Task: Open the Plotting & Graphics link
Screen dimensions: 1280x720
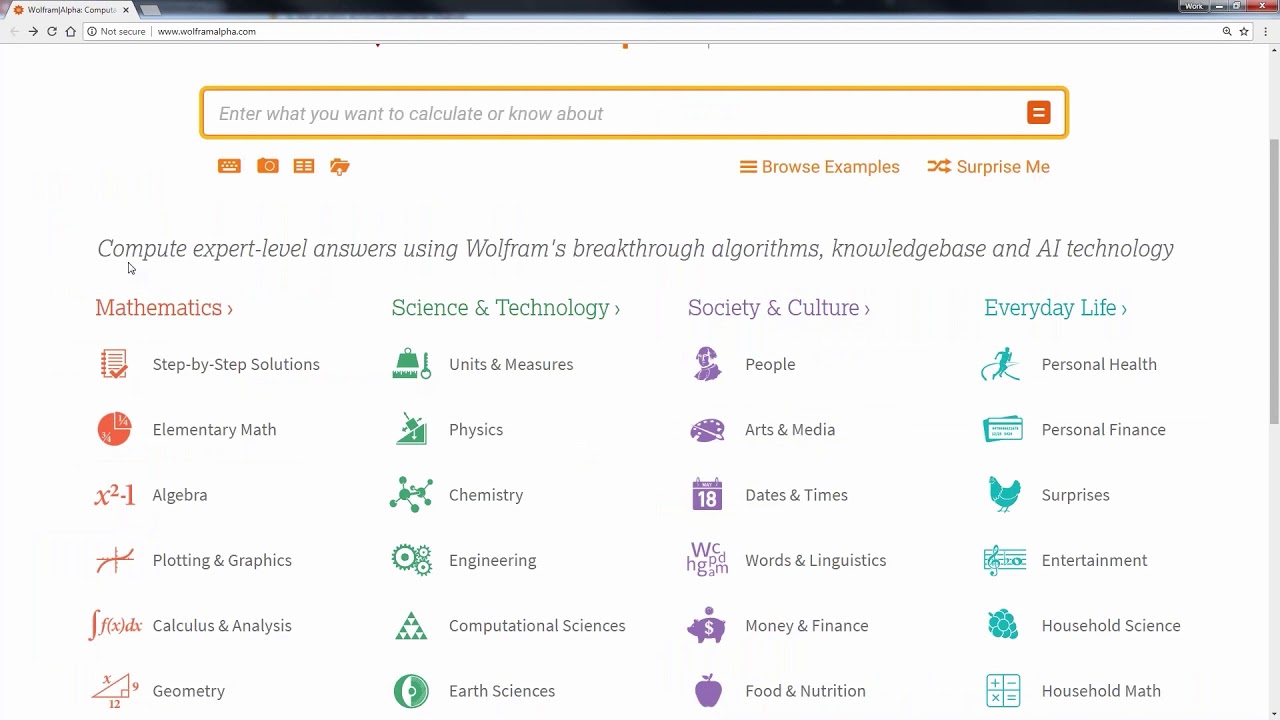Action: 222,560
